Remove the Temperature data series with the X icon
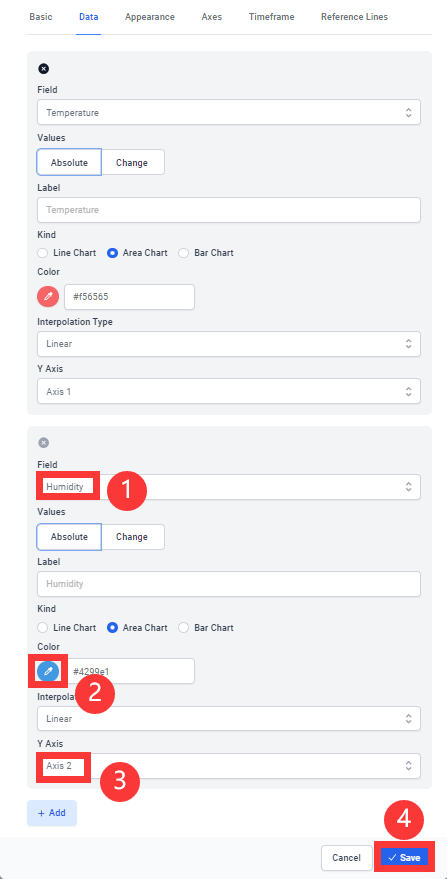The height and width of the screenshot is (879, 447). [x=43, y=68]
